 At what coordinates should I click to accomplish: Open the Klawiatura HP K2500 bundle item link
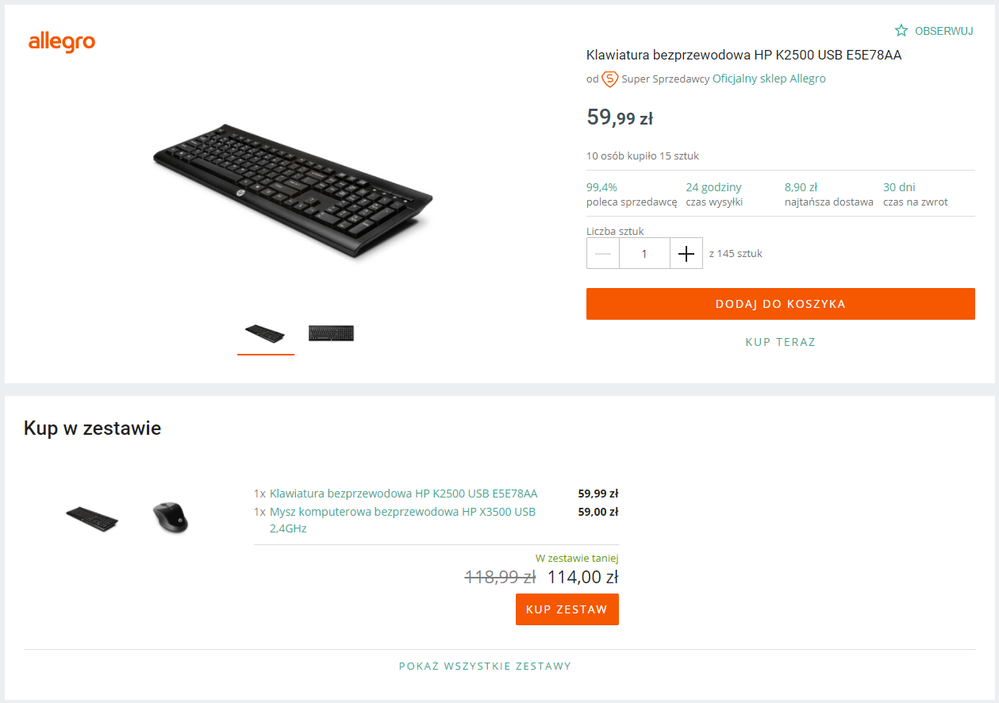point(403,493)
